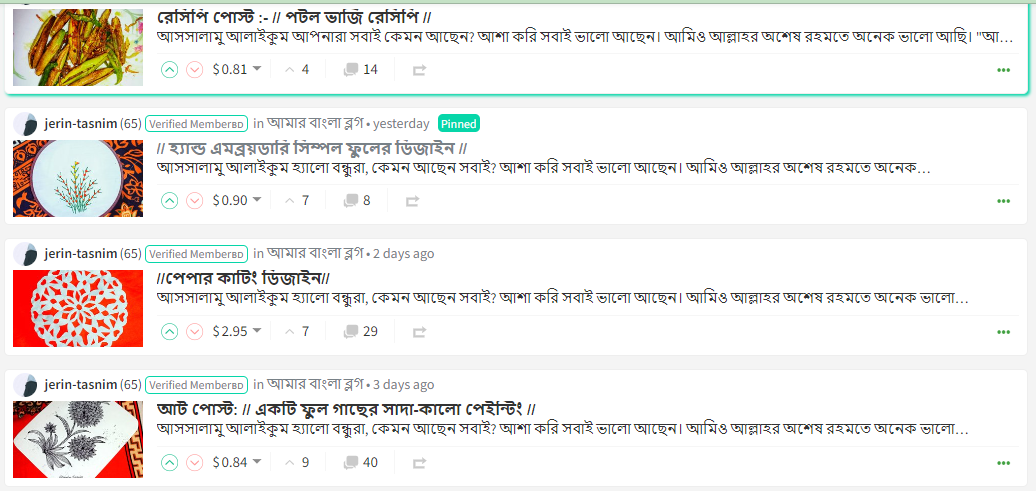This screenshot has width=1036, height=491.
Task: Open three-dots menu on recipe post
Action: (x=1003, y=70)
